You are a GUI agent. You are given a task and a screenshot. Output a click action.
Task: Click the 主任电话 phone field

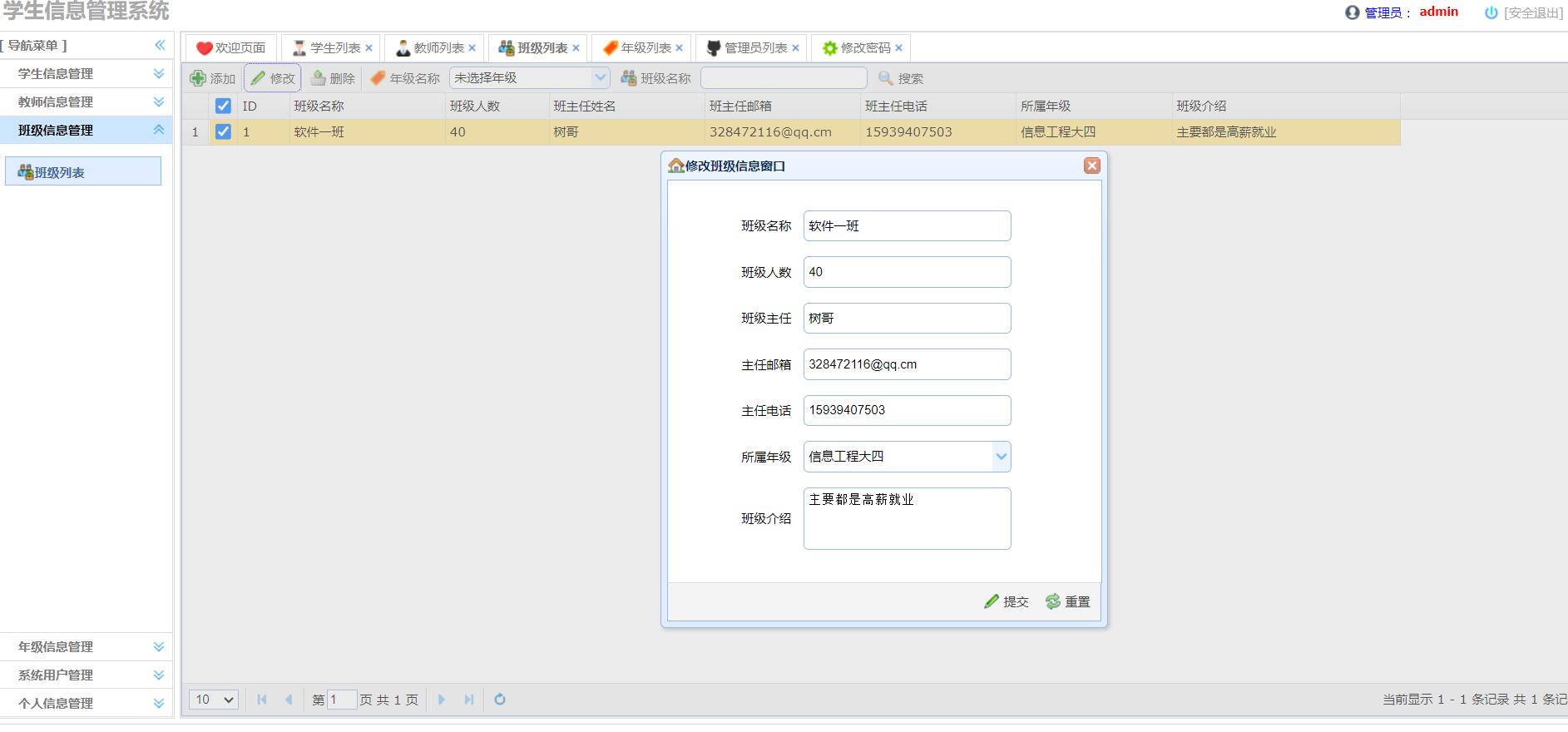tap(907, 410)
